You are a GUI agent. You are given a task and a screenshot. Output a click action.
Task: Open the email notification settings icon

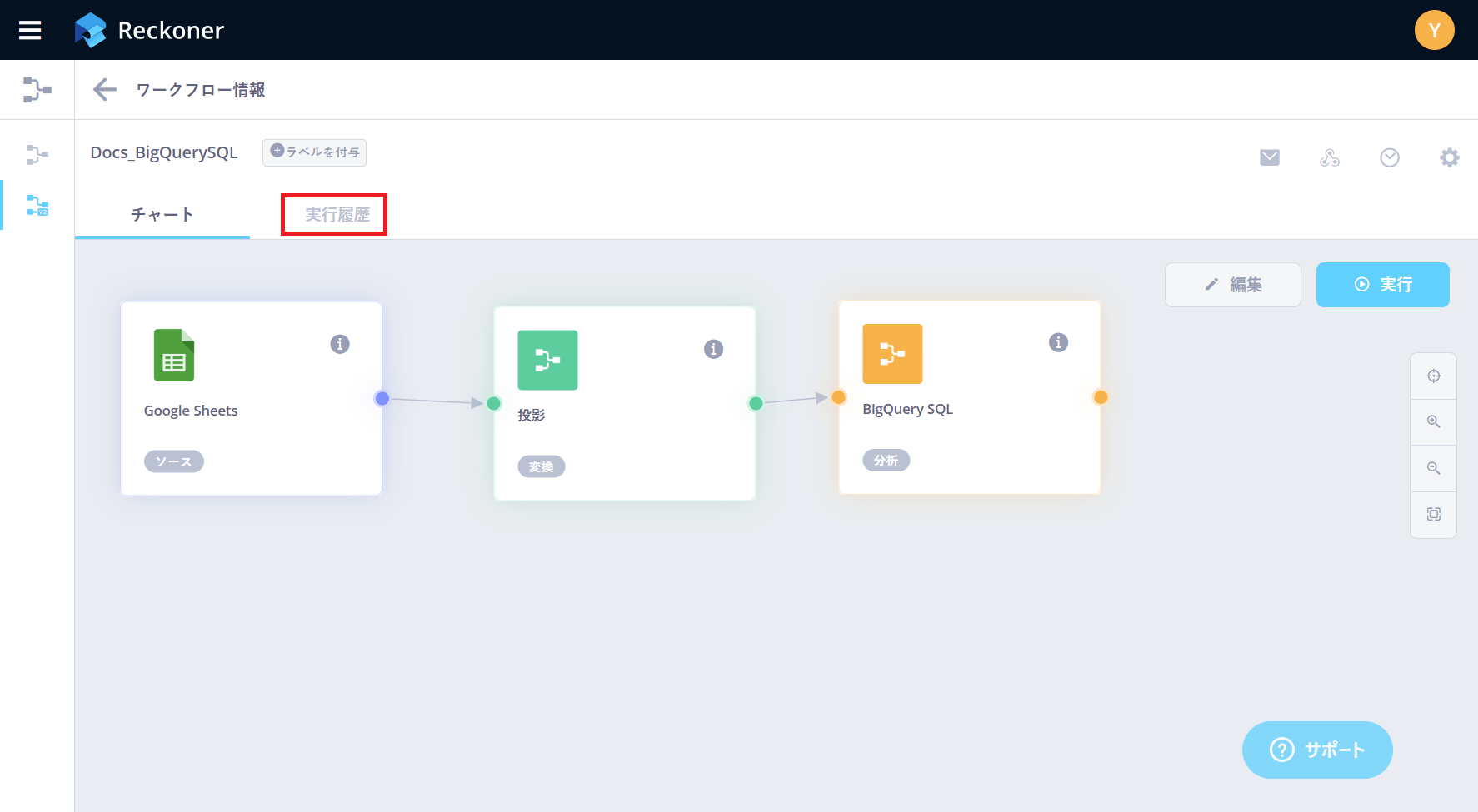(x=1269, y=157)
